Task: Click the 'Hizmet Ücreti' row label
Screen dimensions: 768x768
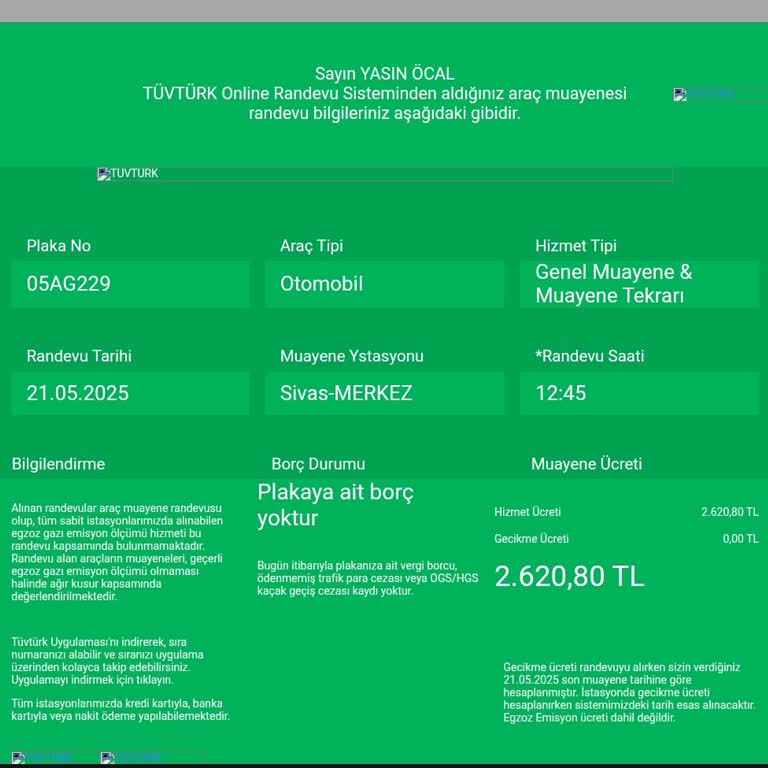Action: point(528,512)
